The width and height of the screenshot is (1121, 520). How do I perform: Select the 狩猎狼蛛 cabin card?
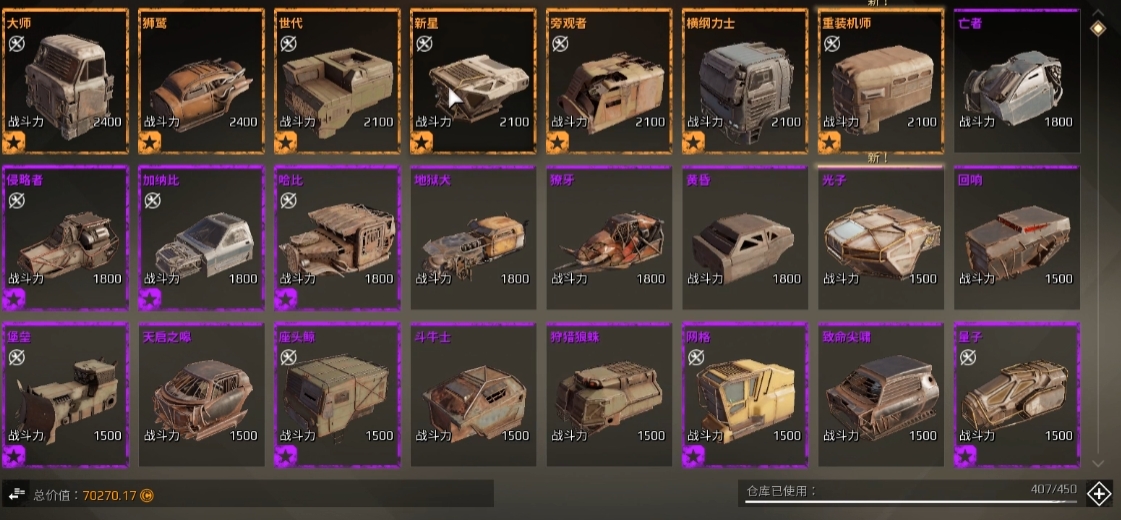click(606, 395)
